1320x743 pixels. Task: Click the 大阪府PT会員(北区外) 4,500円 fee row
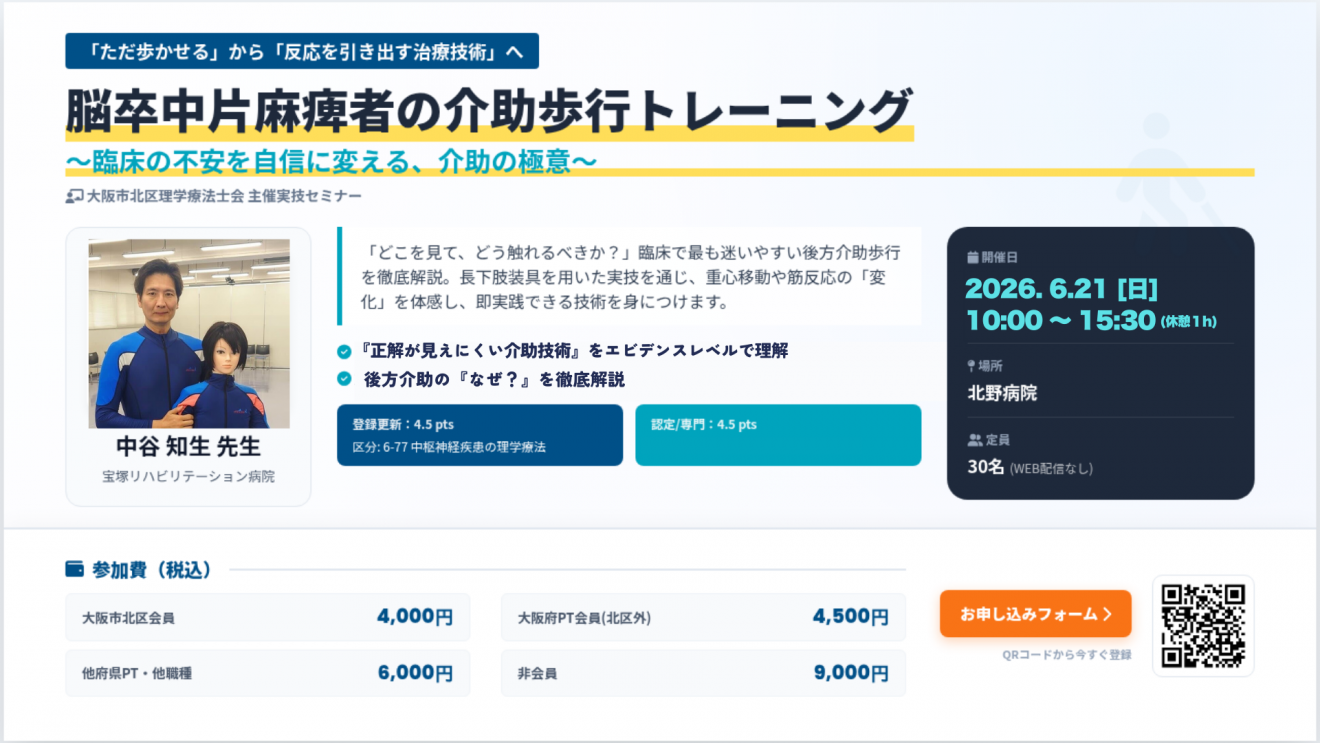[703, 617]
